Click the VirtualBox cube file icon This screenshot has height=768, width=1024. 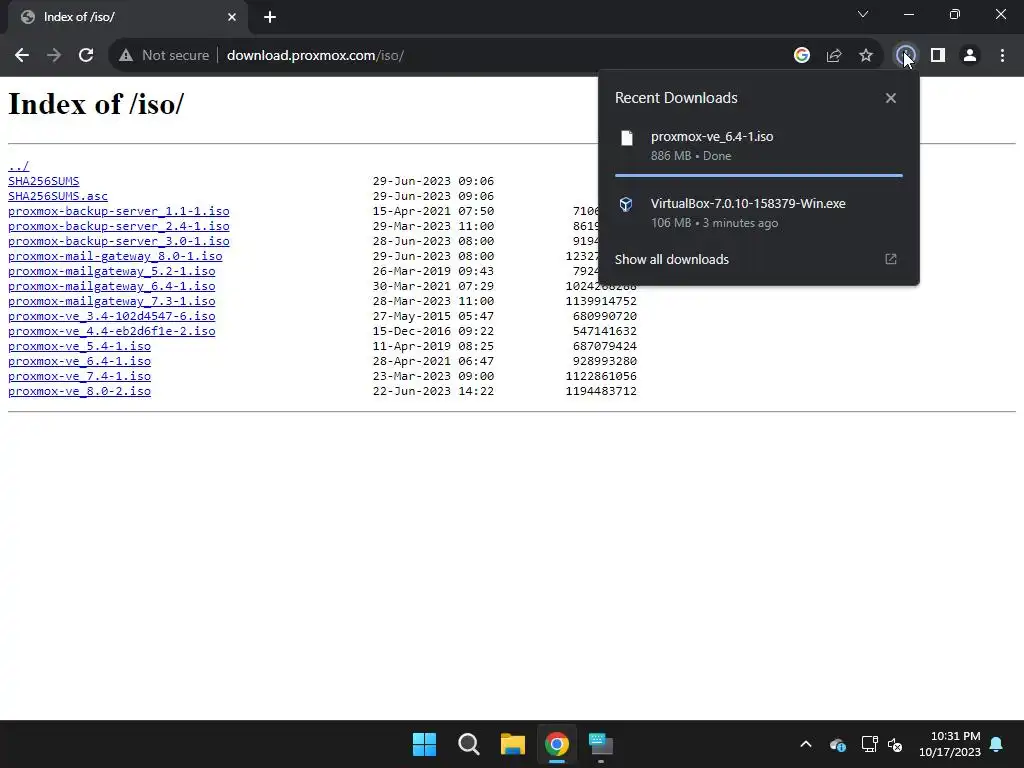point(626,204)
